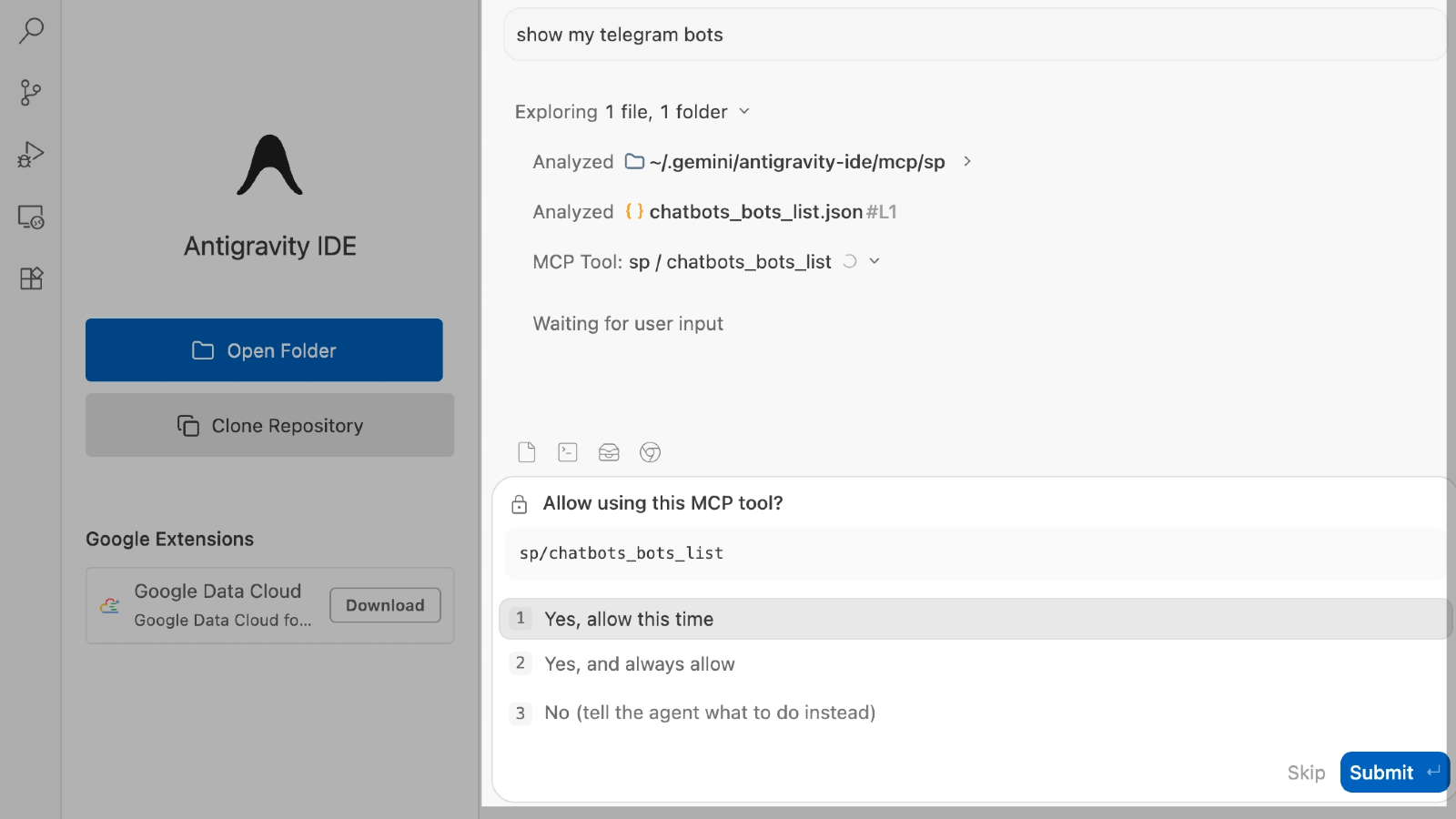Click the 'Waiting for user input' status text

click(x=628, y=324)
